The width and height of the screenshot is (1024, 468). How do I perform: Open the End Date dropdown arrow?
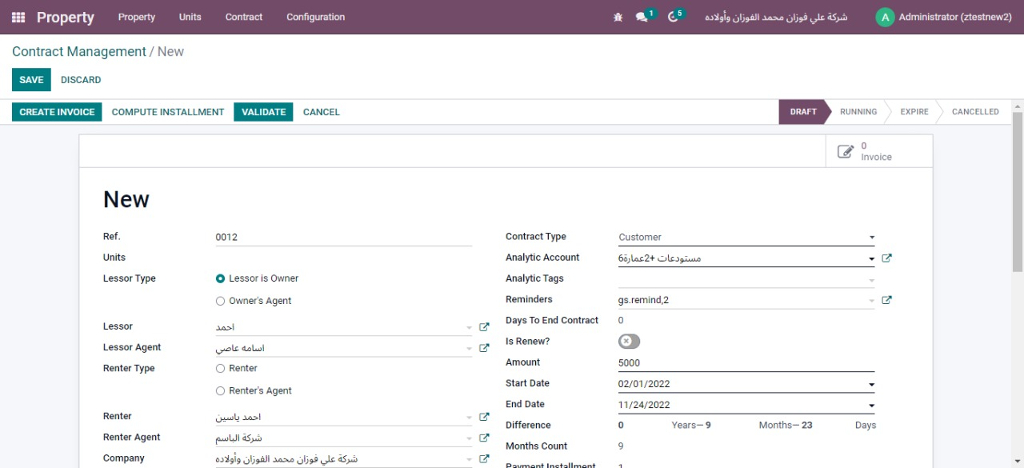coord(871,405)
